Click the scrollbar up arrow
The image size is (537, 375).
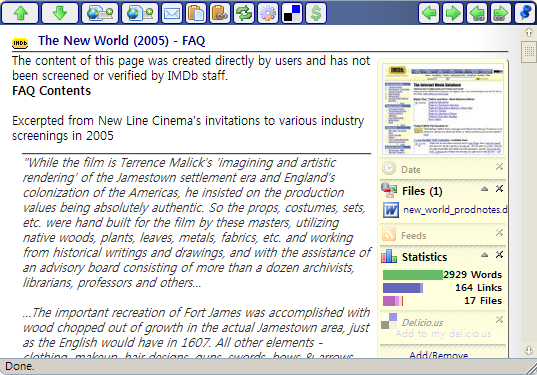click(529, 33)
